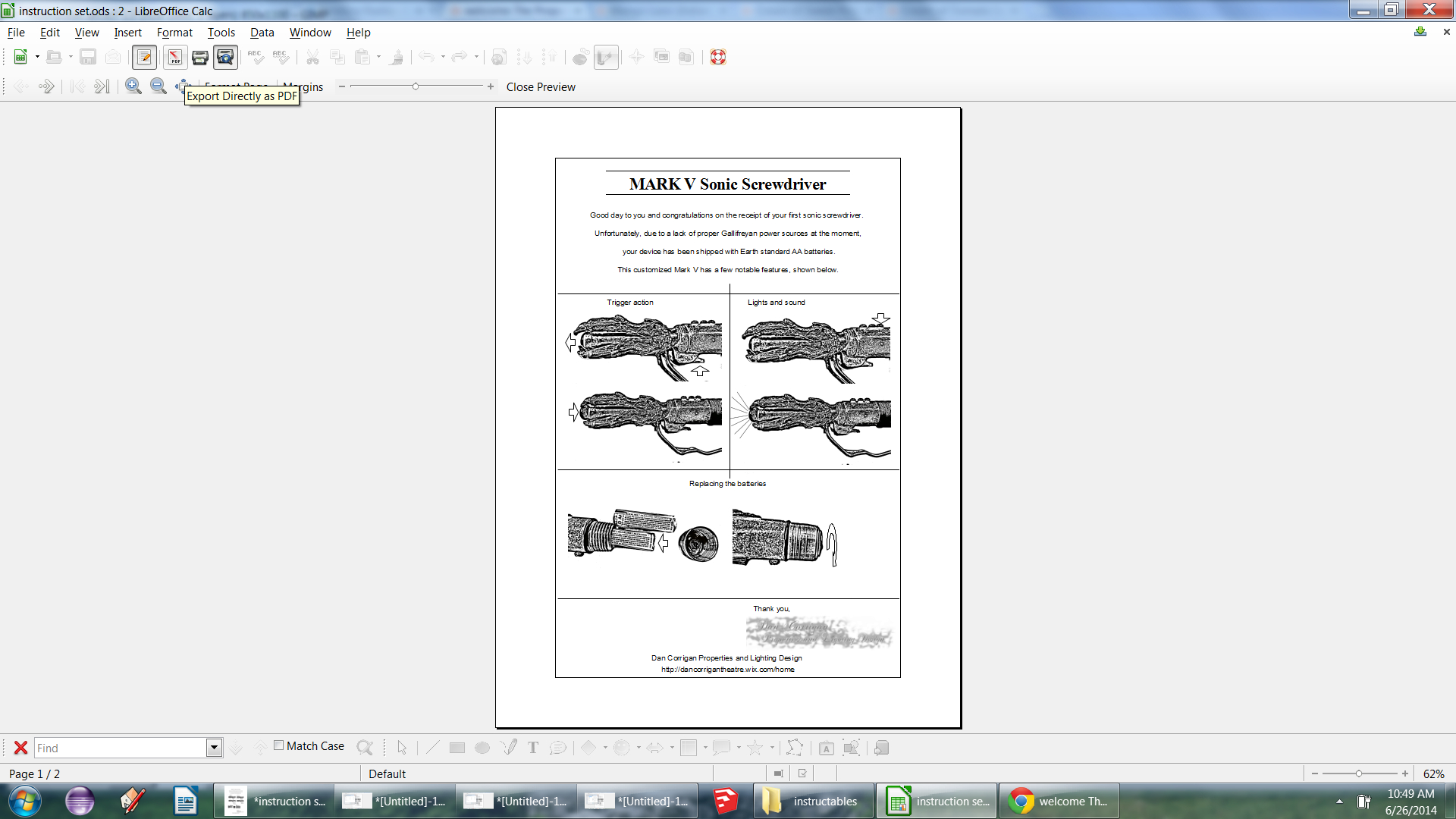Click the Zoom Out magnifier icon
This screenshot has width=1456, height=819.
pos(158,86)
